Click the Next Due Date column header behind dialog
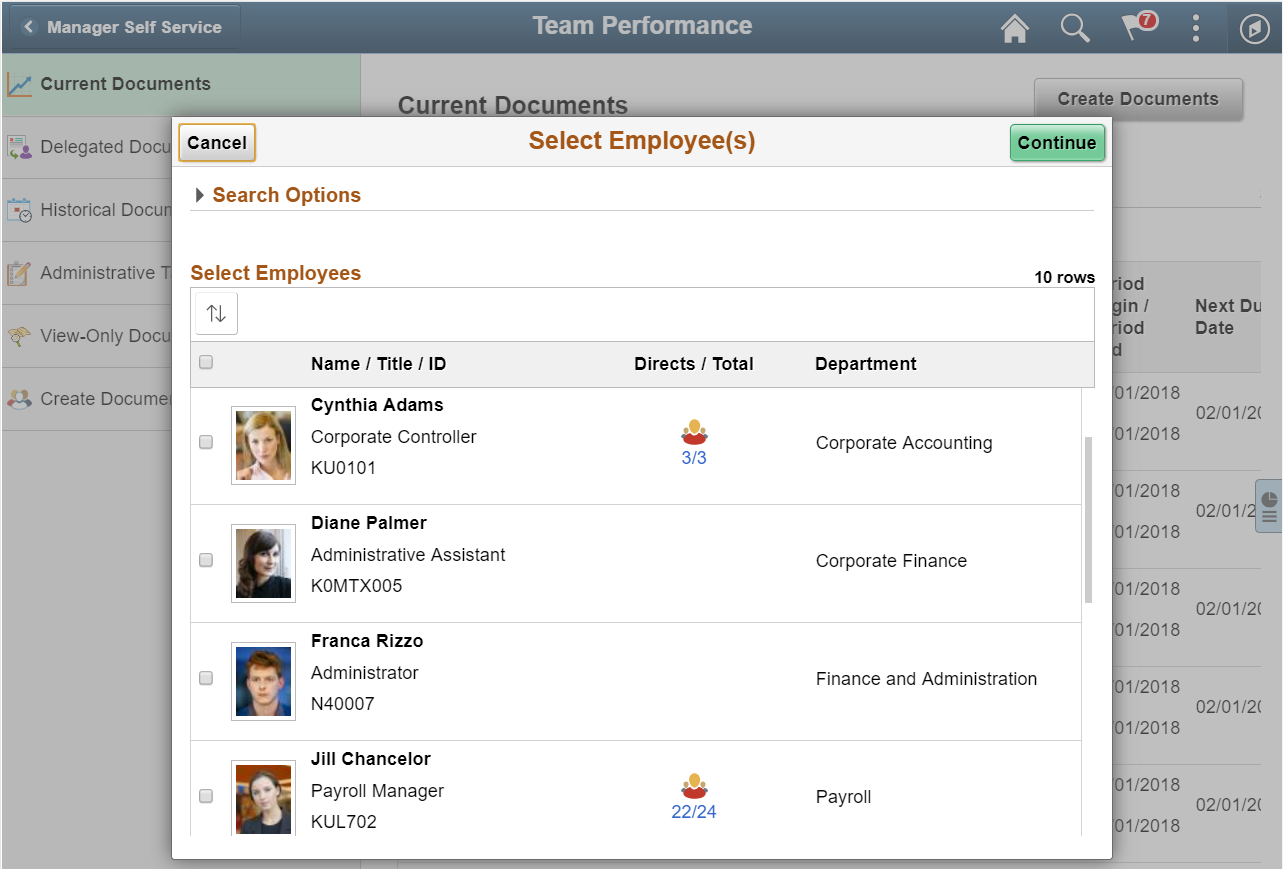This screenshot has height=869, width=1283. click(x=1228, y=317)
